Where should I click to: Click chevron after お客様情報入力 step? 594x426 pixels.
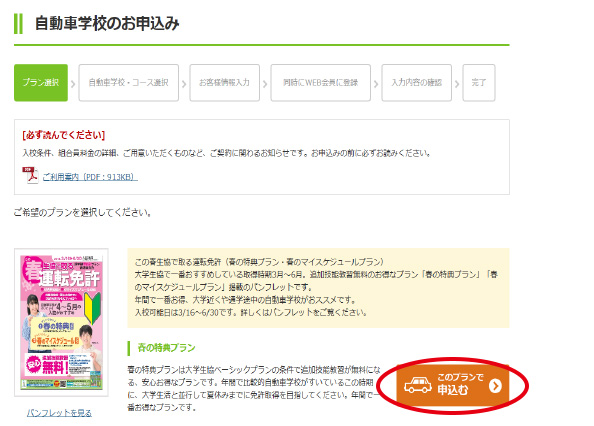coord(265,83)
